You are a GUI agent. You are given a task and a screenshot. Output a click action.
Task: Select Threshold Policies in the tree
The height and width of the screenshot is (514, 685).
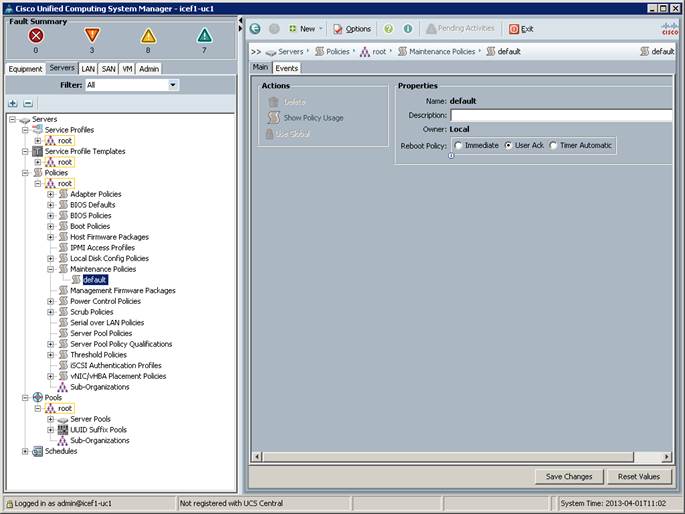point(98,355)
